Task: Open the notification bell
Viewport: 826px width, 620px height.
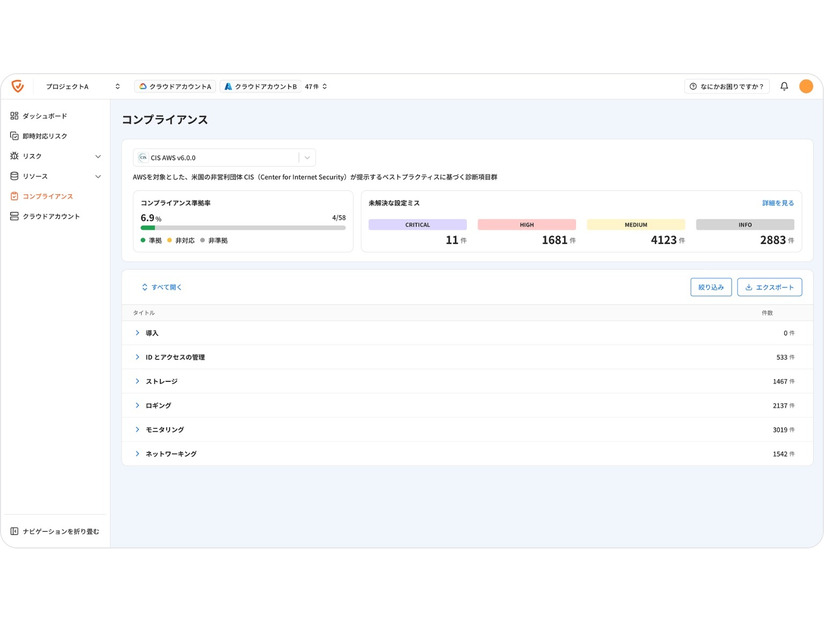Action: (x=784, y=87)
